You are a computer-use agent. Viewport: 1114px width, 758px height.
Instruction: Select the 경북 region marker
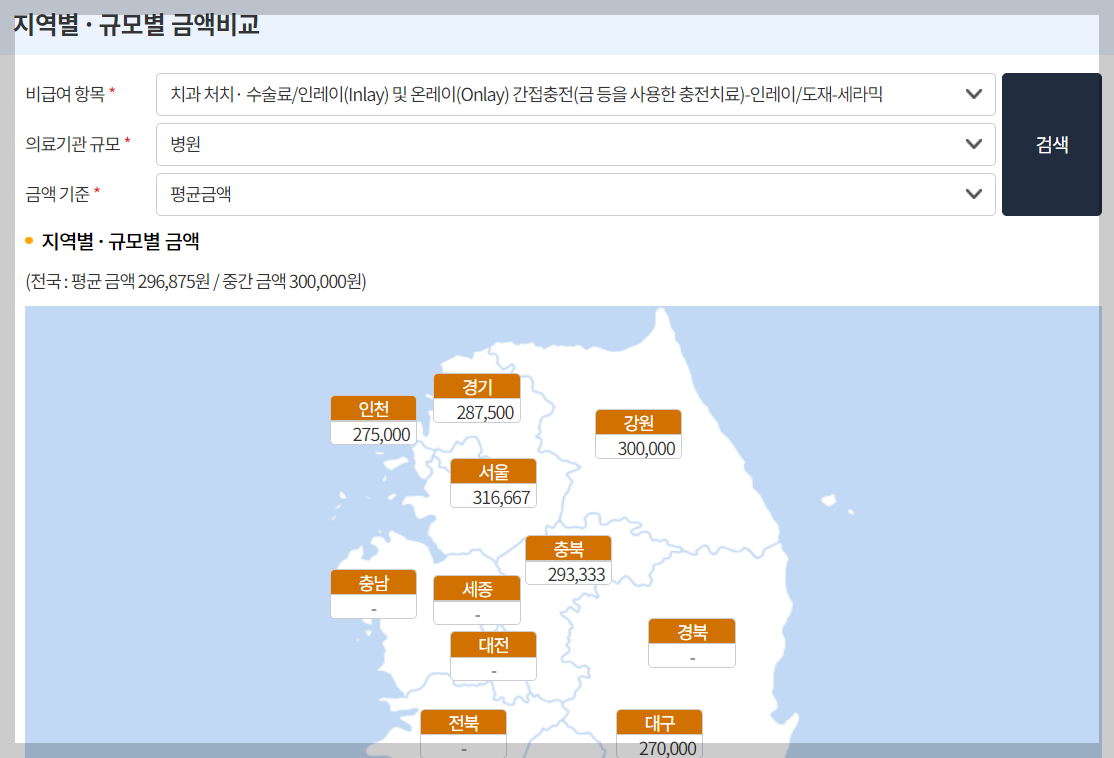(691, 643)
